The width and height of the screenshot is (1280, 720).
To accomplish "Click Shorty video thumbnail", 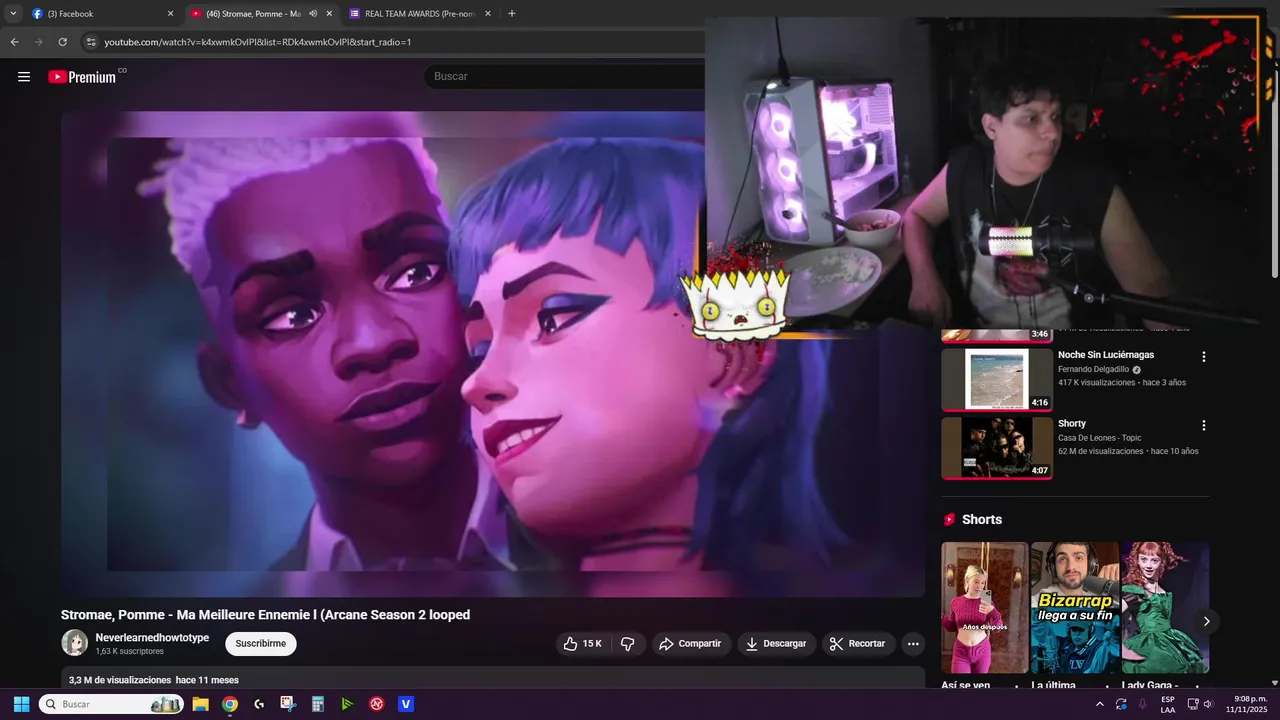I will tap(997, 447).
